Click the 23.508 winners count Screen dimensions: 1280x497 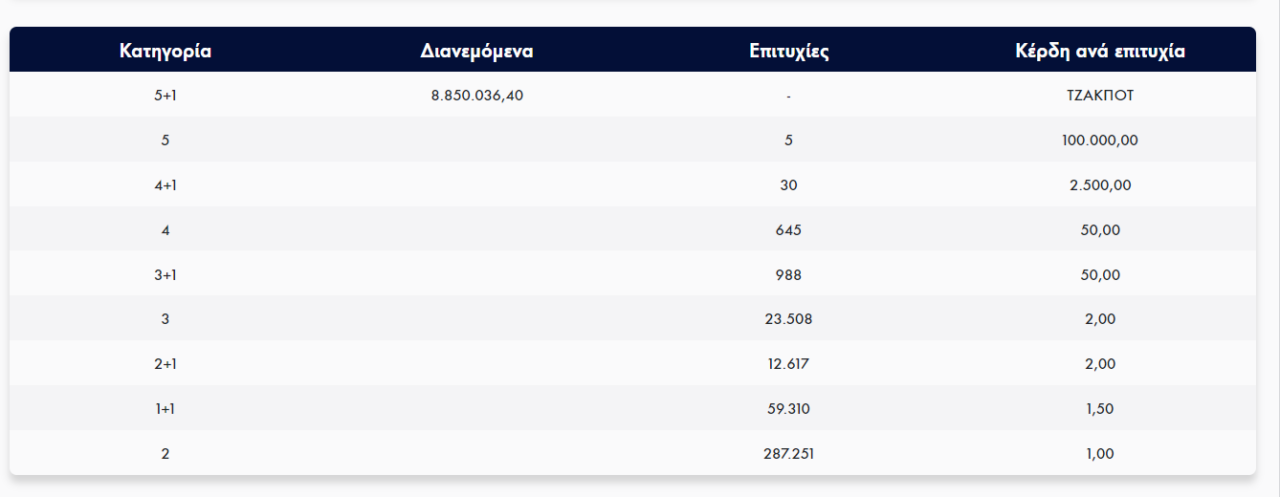[788, 319]
